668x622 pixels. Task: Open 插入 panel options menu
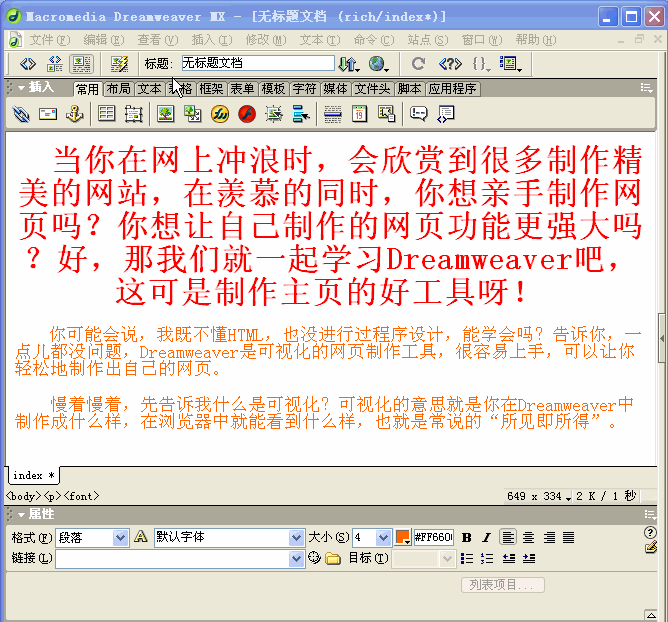click(646, 88)
